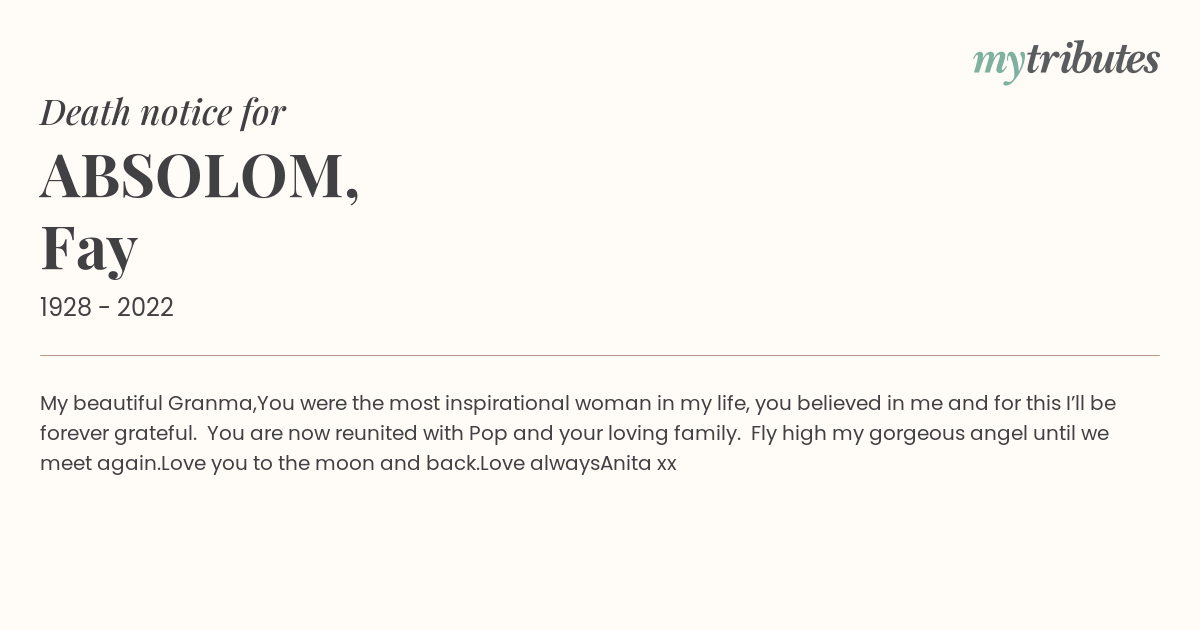The width and height of the screenshot is (1200, 630).
Task: Click the signature "Anita xx"
Action: pyautogui.click(x=639, y=464)
